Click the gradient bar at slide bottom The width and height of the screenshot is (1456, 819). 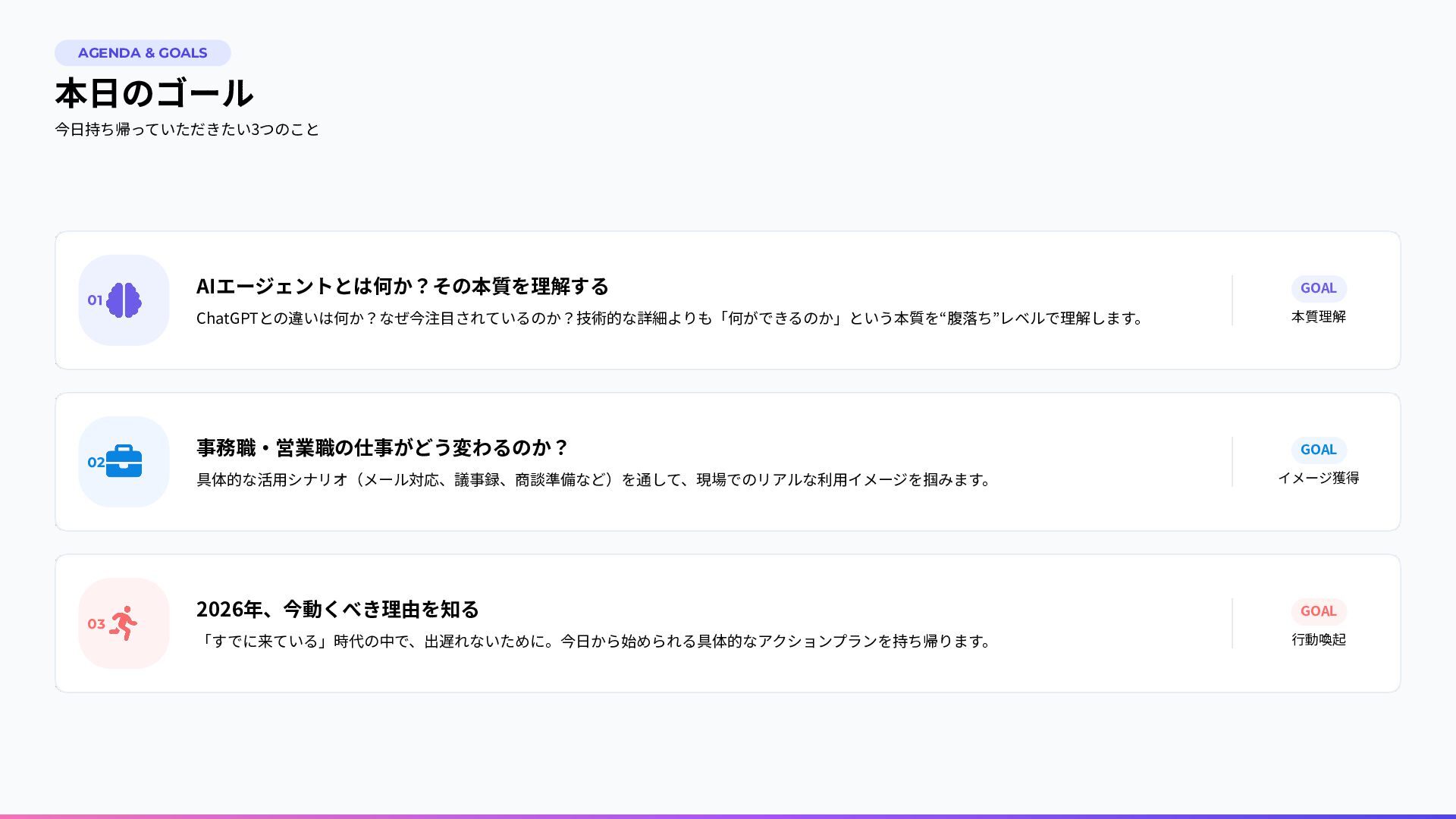[x=728, y=816]
